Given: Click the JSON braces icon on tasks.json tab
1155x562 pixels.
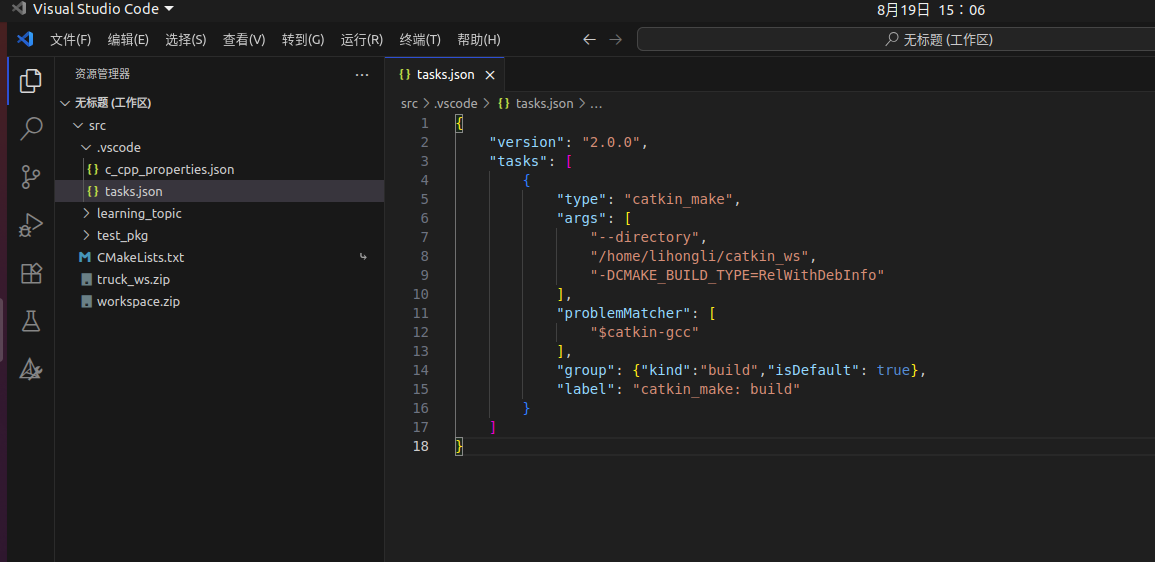Looking at the screenshot, I should [404, 74].
